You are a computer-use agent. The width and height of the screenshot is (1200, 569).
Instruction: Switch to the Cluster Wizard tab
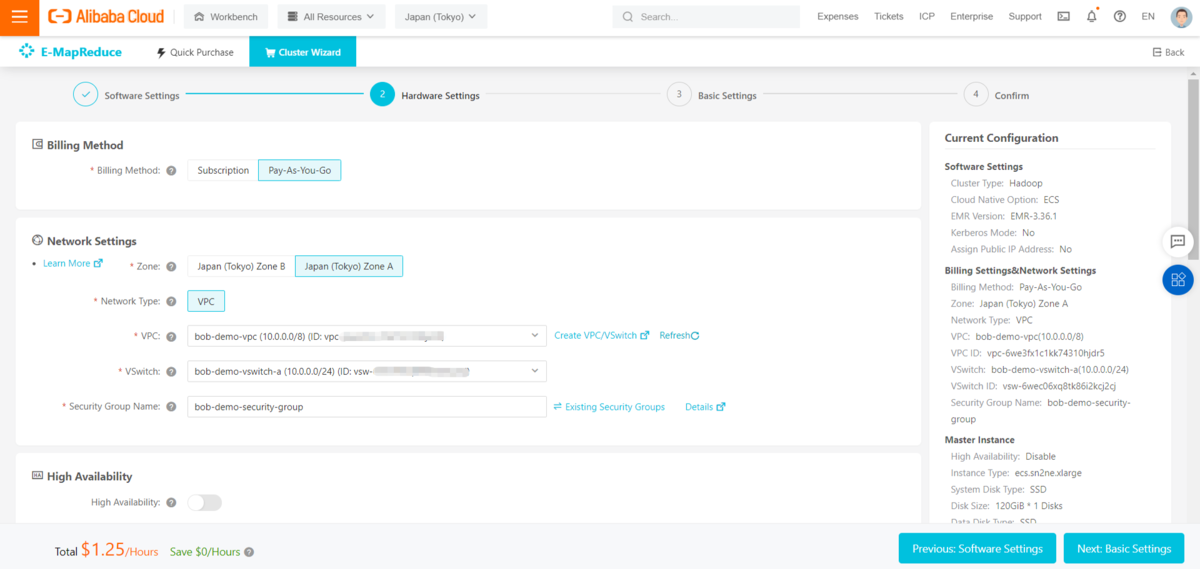point(302,53)
